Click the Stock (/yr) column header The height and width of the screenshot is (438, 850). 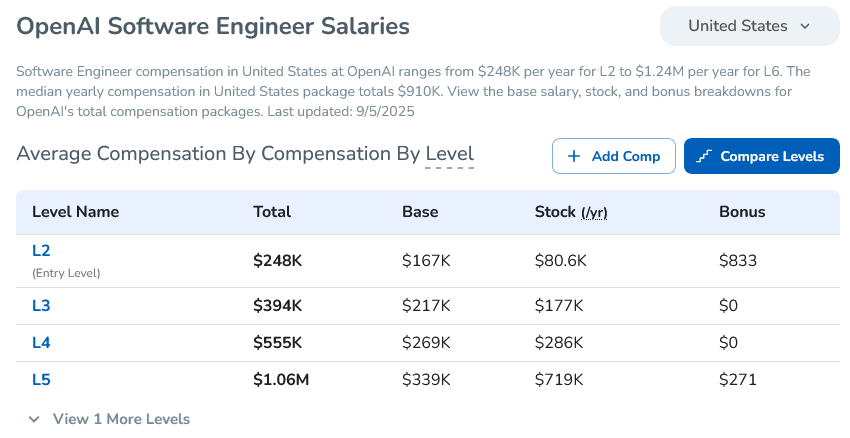pos(571,212)
